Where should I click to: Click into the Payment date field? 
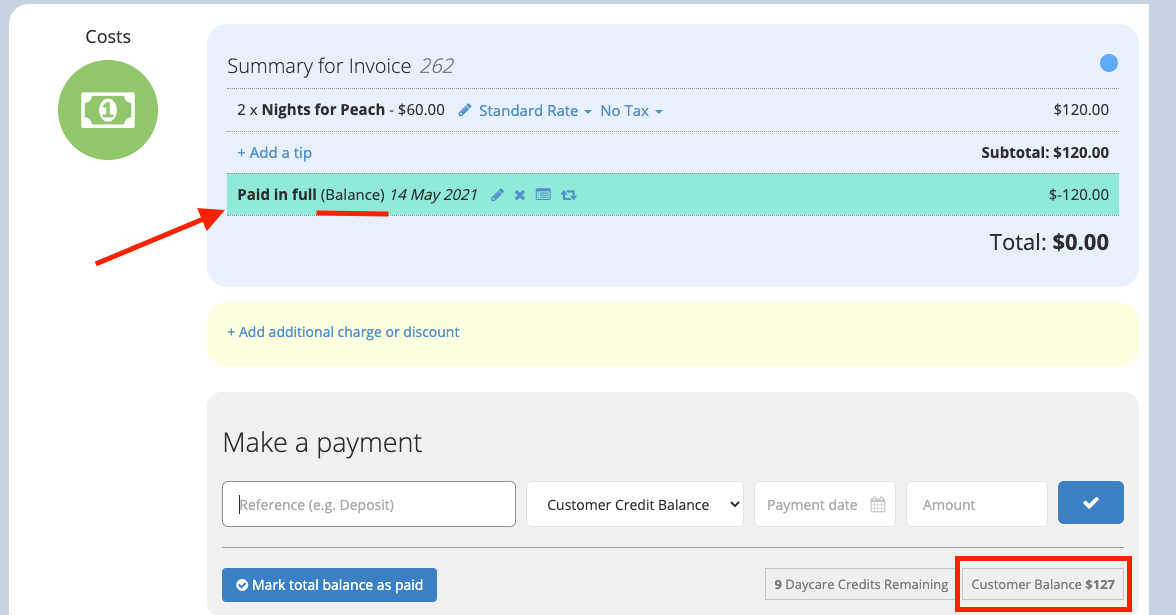coord(825,504)
